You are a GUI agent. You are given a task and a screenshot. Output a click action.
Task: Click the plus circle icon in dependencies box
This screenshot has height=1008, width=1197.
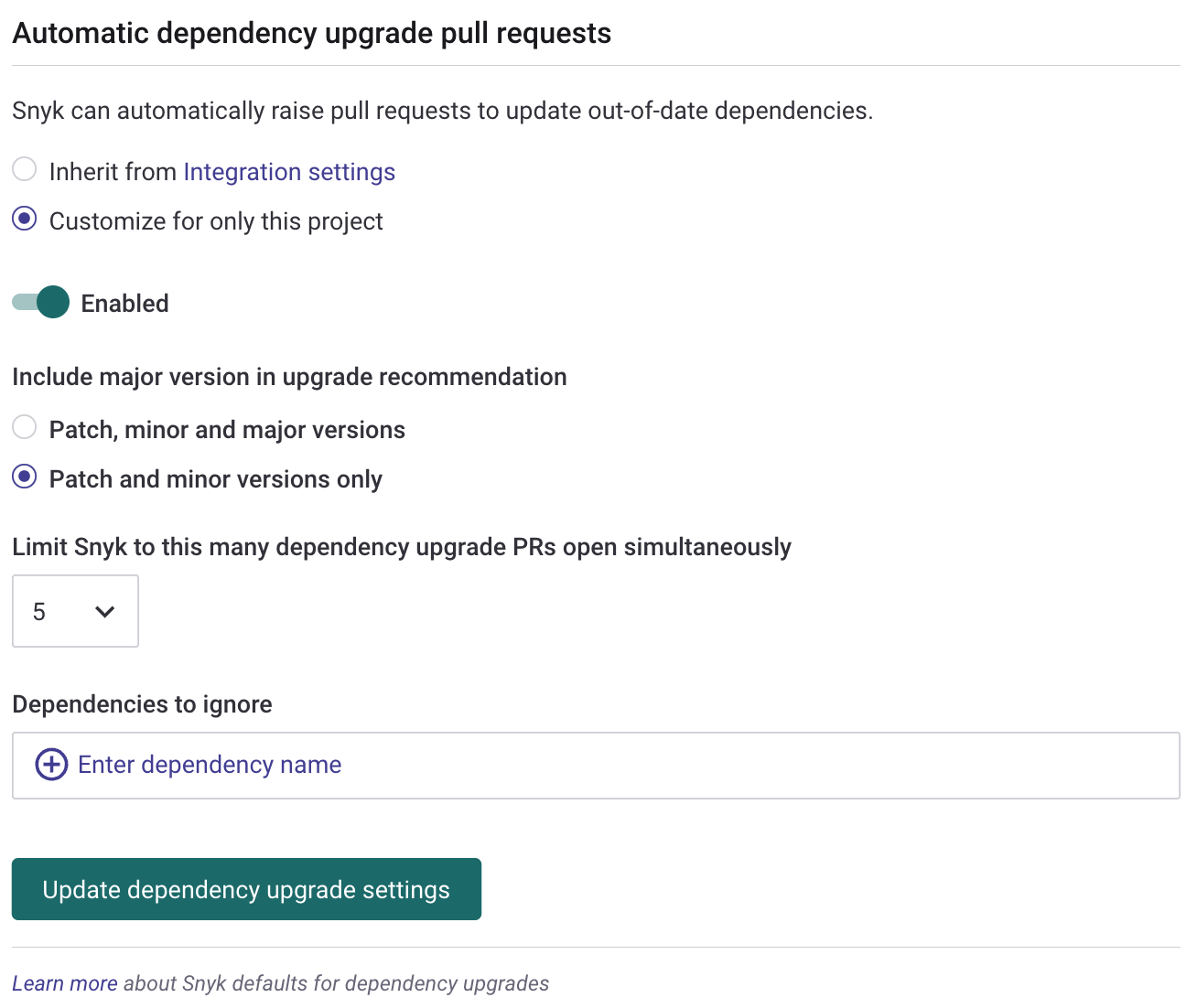[51, 765]
